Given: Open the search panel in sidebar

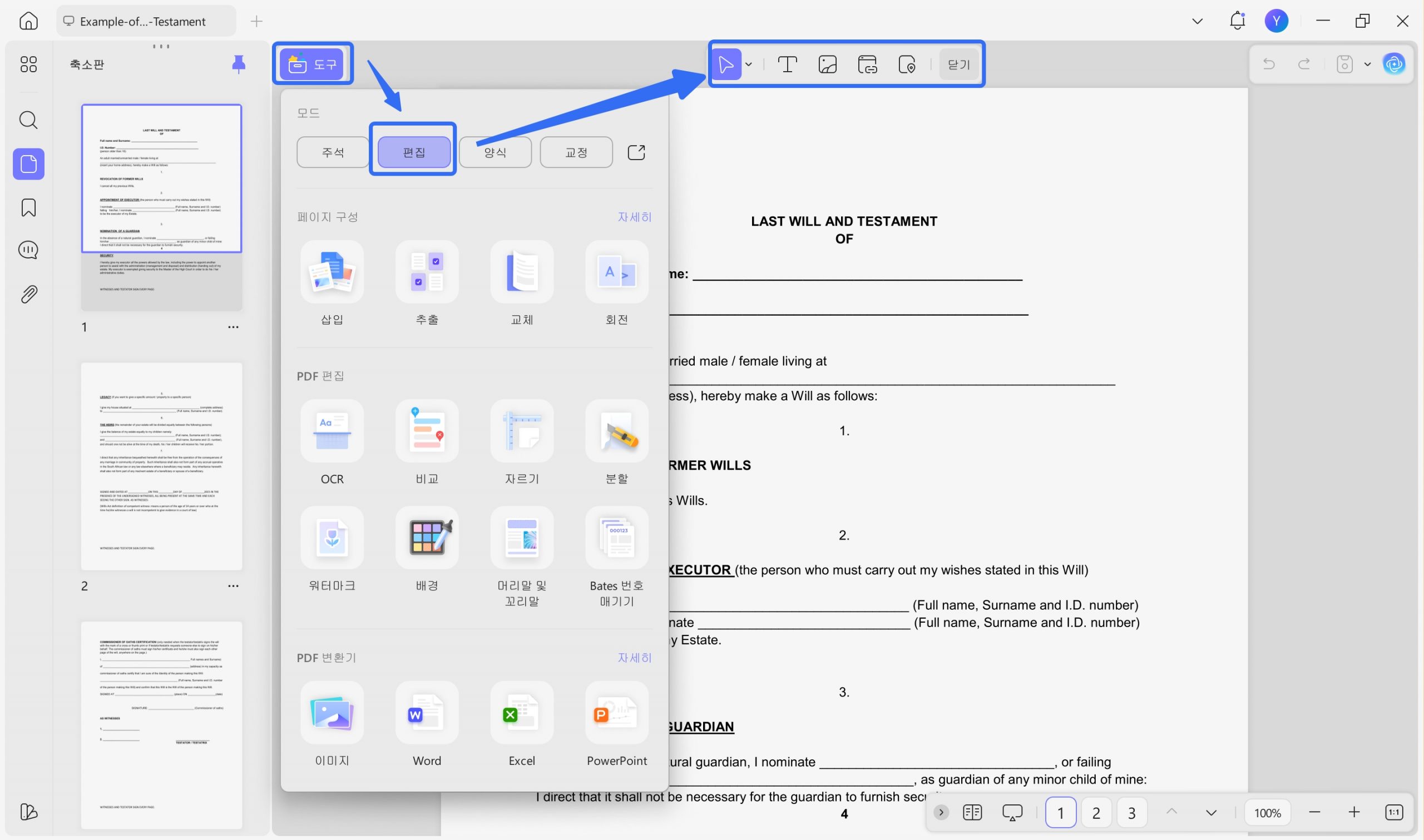Looking at the screenshot, I should point(28,120).
